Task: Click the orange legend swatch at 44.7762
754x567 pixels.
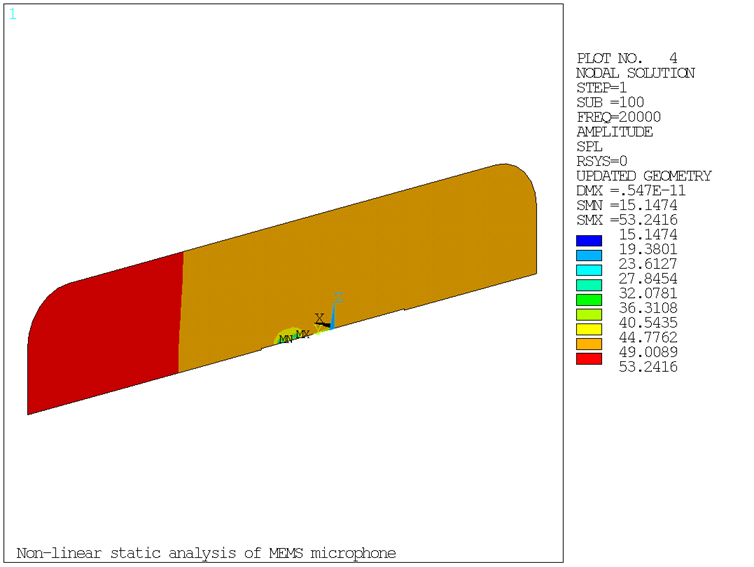Action: click(x=589, y=344)
